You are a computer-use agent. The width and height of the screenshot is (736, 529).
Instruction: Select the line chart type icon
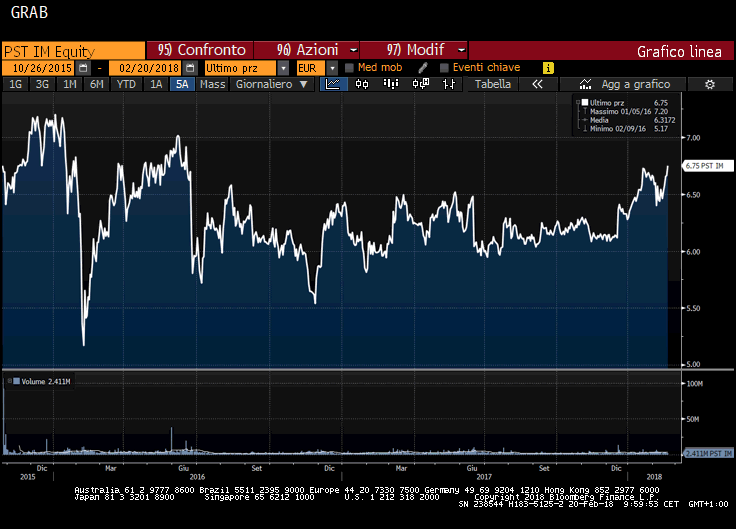[334, 85]
